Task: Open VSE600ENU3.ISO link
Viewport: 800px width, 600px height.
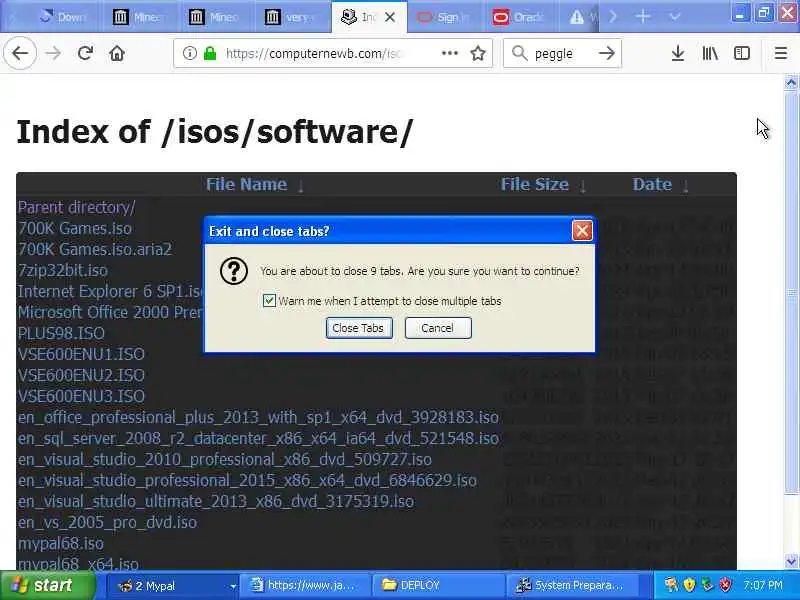Action: pyautogui.click(x=81, y=396)
